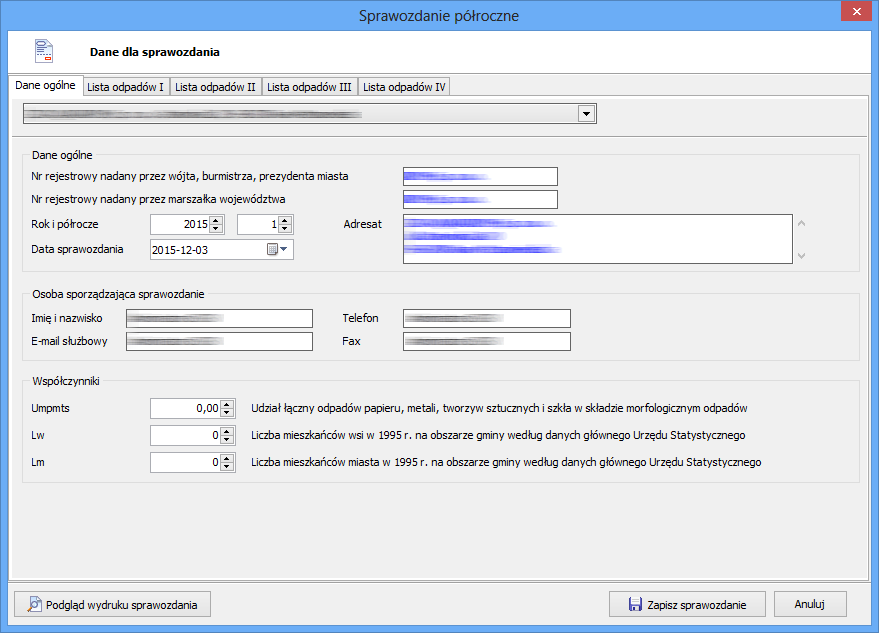879x633 pixels.
Task: Decrease the Lw value with down arrow
Action: [227, 440]
